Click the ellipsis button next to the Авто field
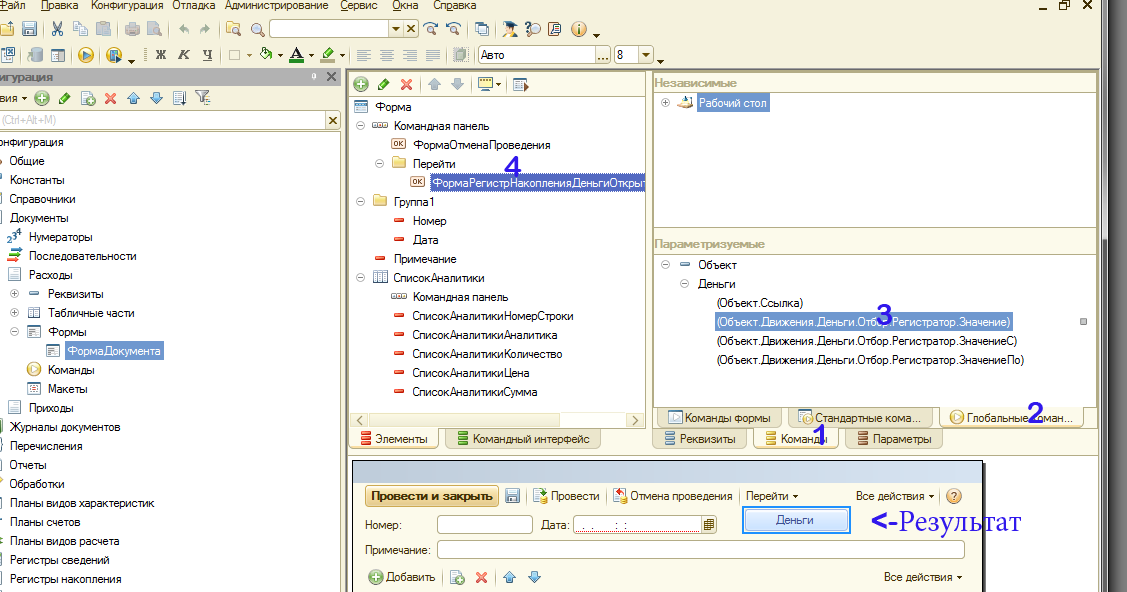1127x592 pixels. [603, 55]
